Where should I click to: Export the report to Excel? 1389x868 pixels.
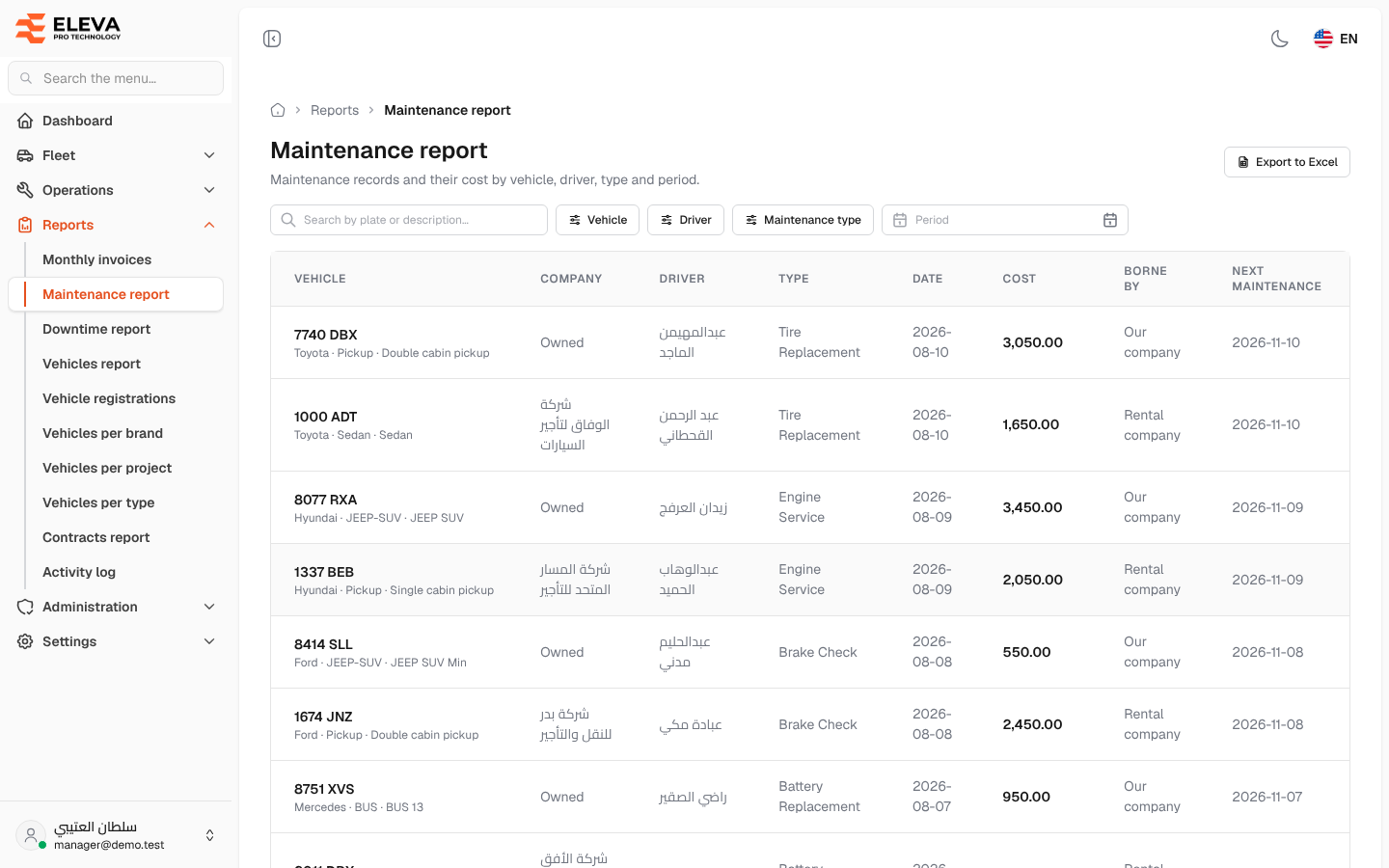(1287, 162)
